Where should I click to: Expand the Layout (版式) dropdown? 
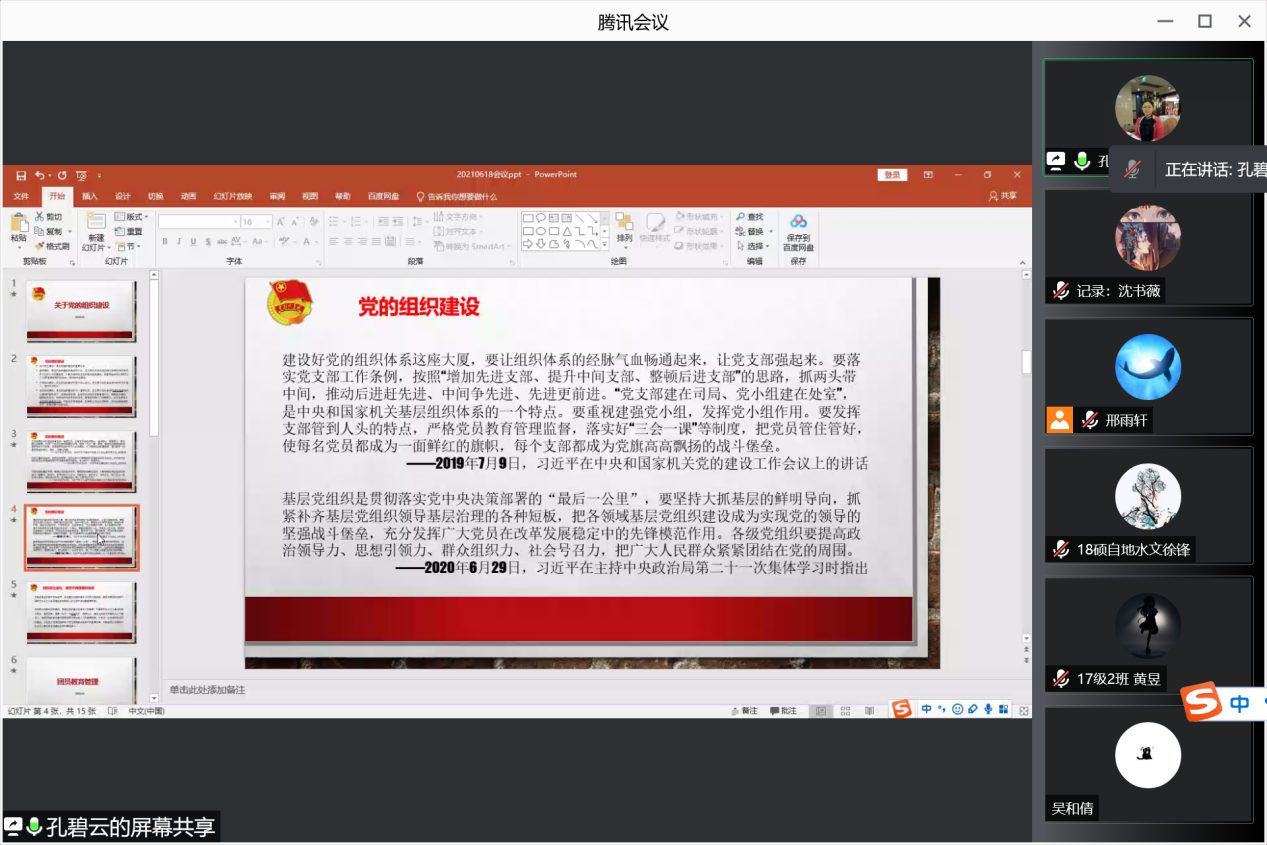(131, 217)
